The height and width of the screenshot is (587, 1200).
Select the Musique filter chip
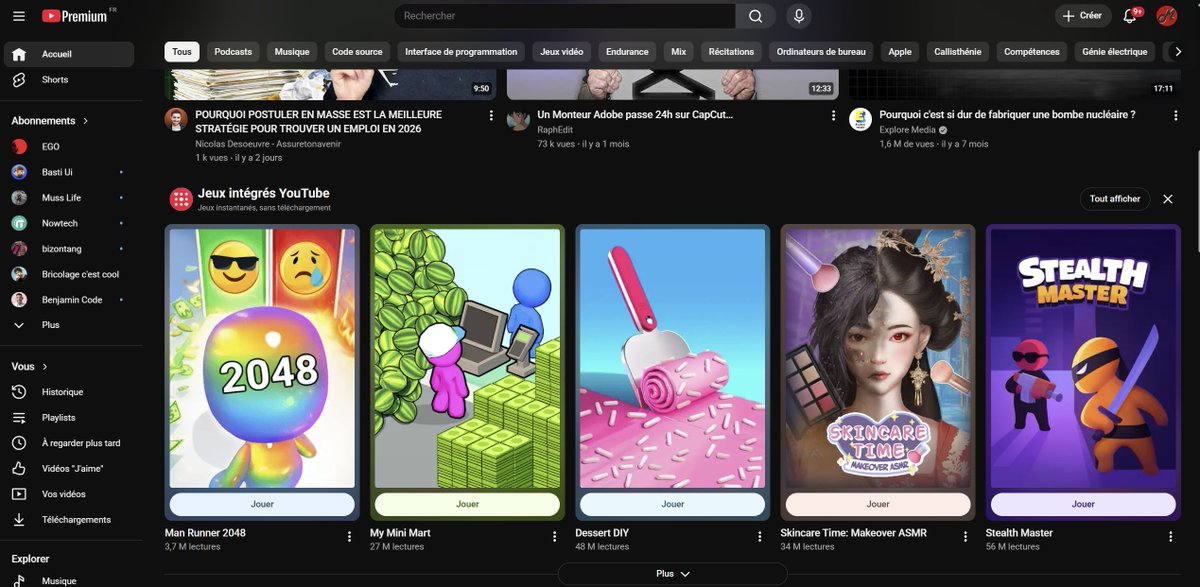292,52
